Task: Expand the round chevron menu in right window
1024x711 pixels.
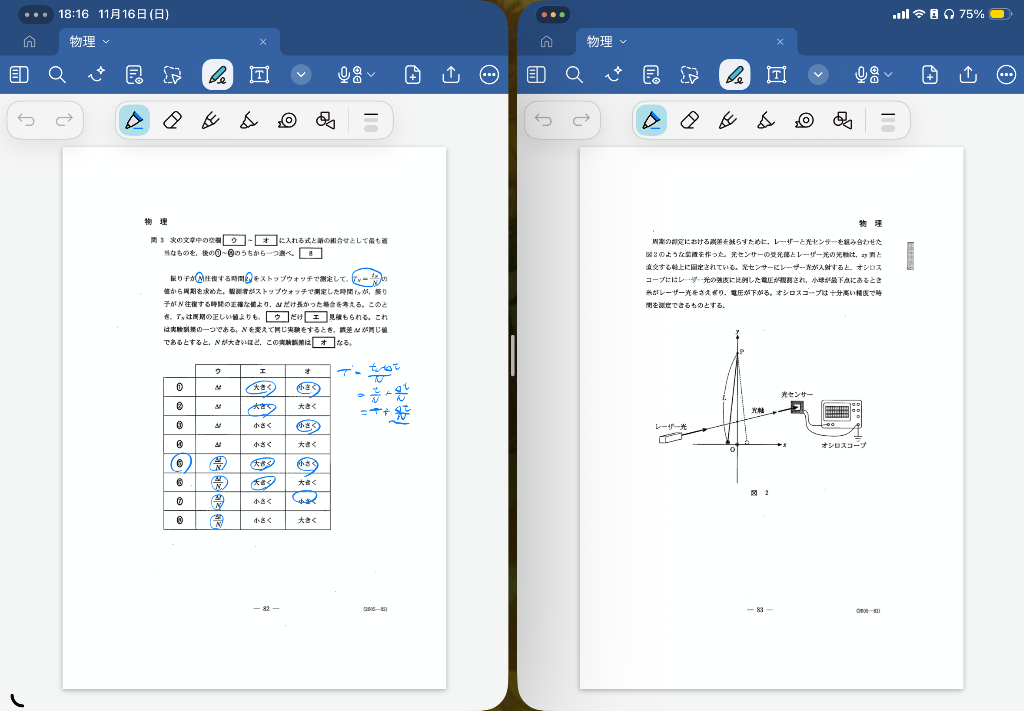Action: click(x=818, y=75)
